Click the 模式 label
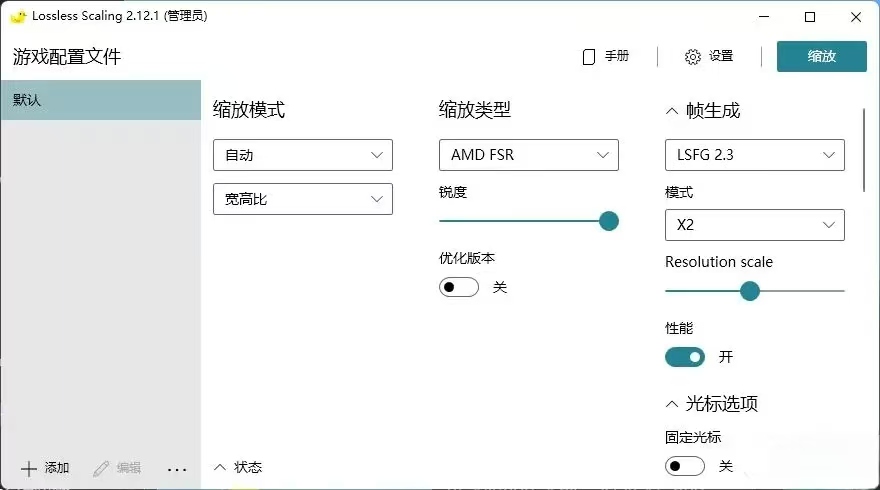The image size is (880, 490). (679, 193)
